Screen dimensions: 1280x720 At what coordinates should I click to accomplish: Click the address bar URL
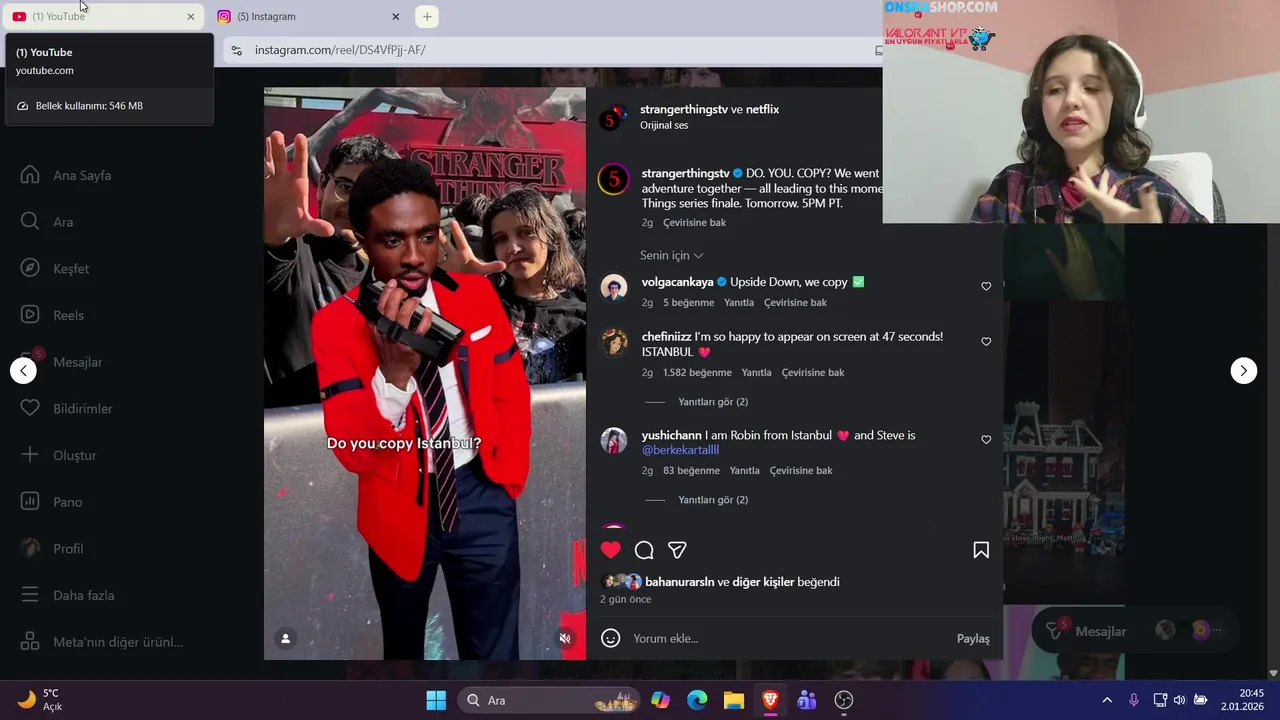click(x=340, y=50)
